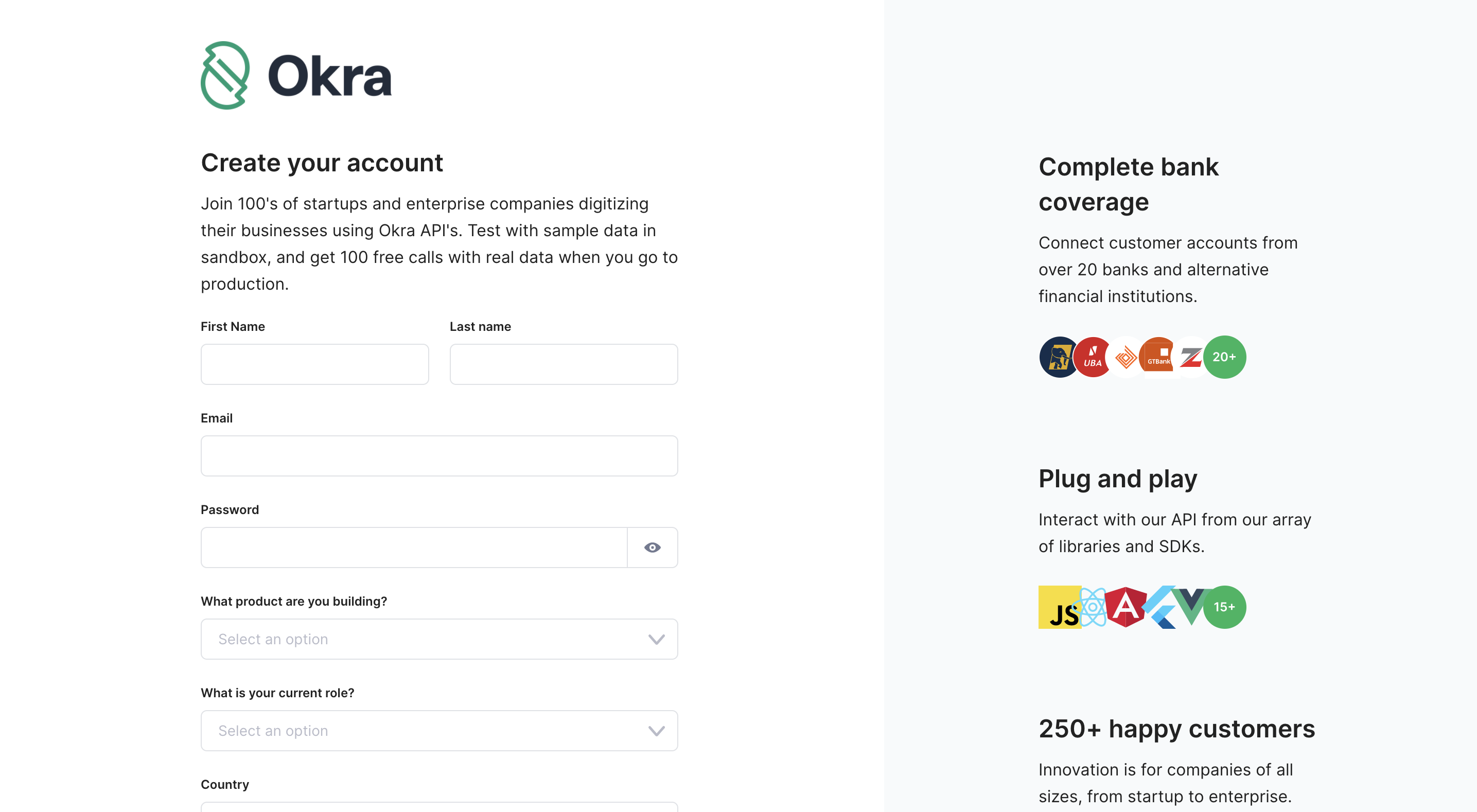This screenshot has height=812, width=1477.
Task: Click the React atom icon
Action: [1092, 607]
